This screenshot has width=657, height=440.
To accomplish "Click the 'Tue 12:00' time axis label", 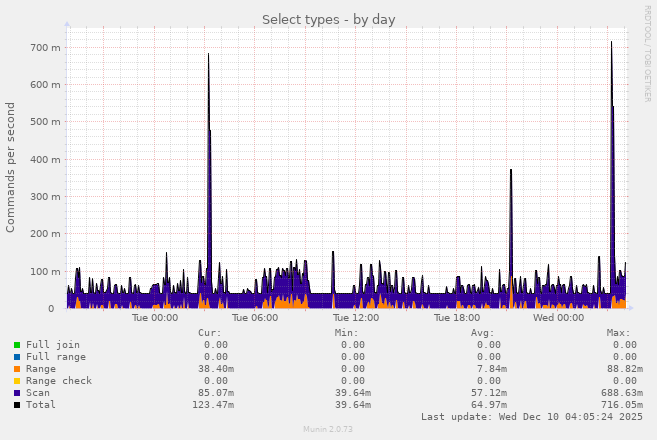I will (356, 318).
